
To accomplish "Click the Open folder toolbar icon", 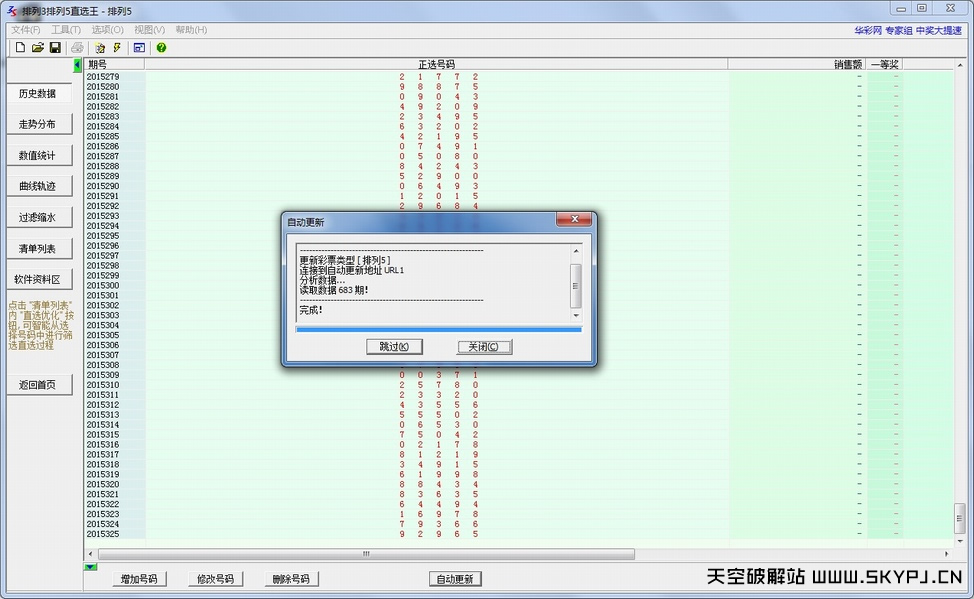I will [x=38, y=48].
